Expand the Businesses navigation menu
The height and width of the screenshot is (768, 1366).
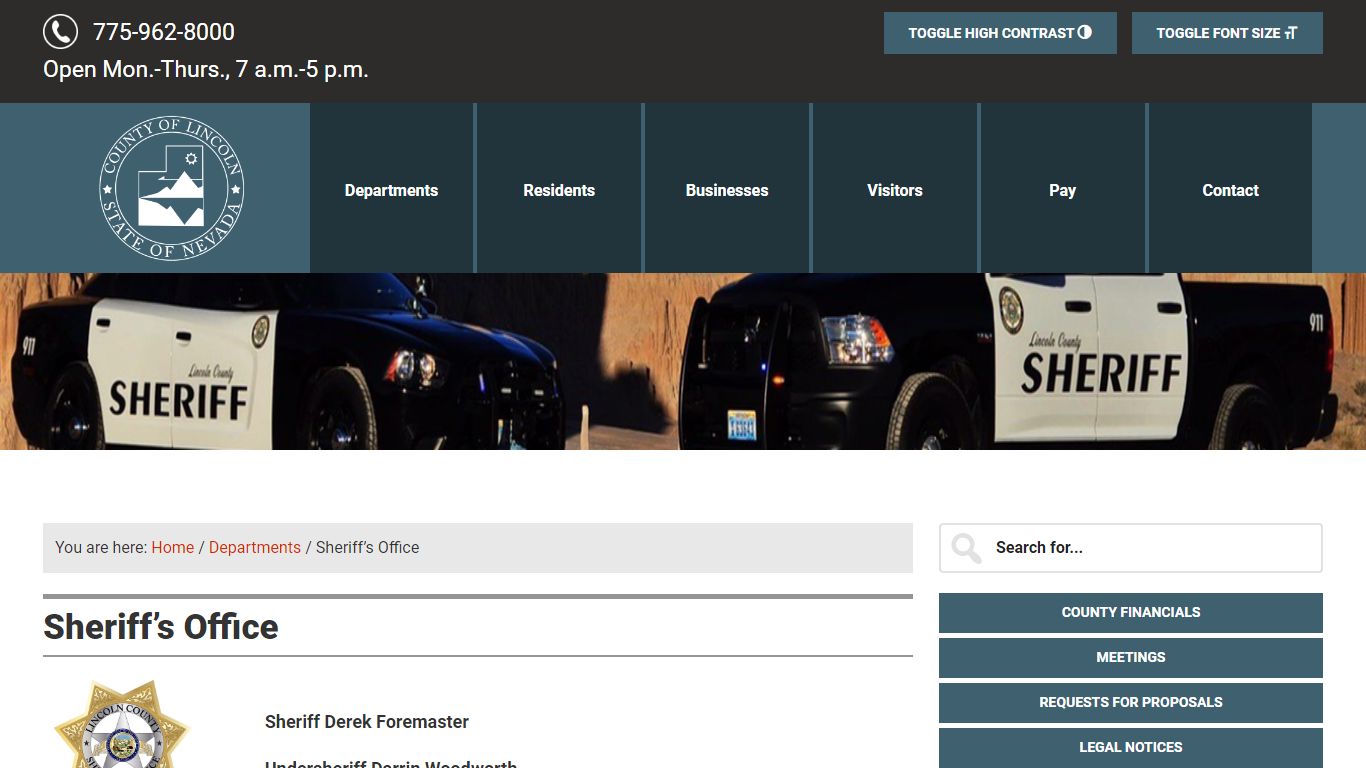[727, 190]
